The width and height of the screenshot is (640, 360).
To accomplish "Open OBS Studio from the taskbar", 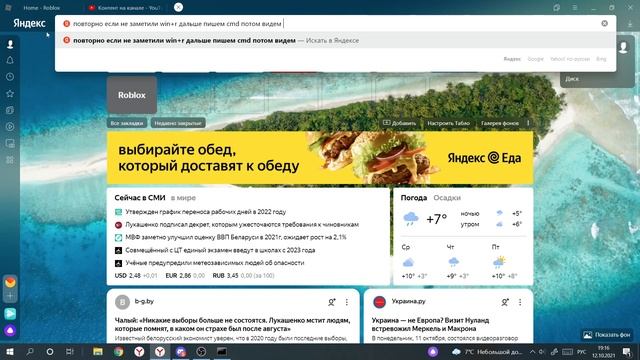I will click(201, 351).
